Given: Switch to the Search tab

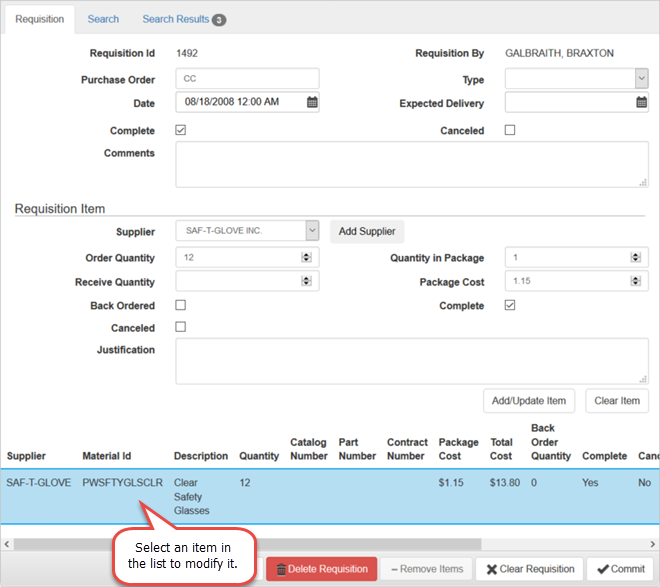Looking at the screenshot, I should click(103, 19).
